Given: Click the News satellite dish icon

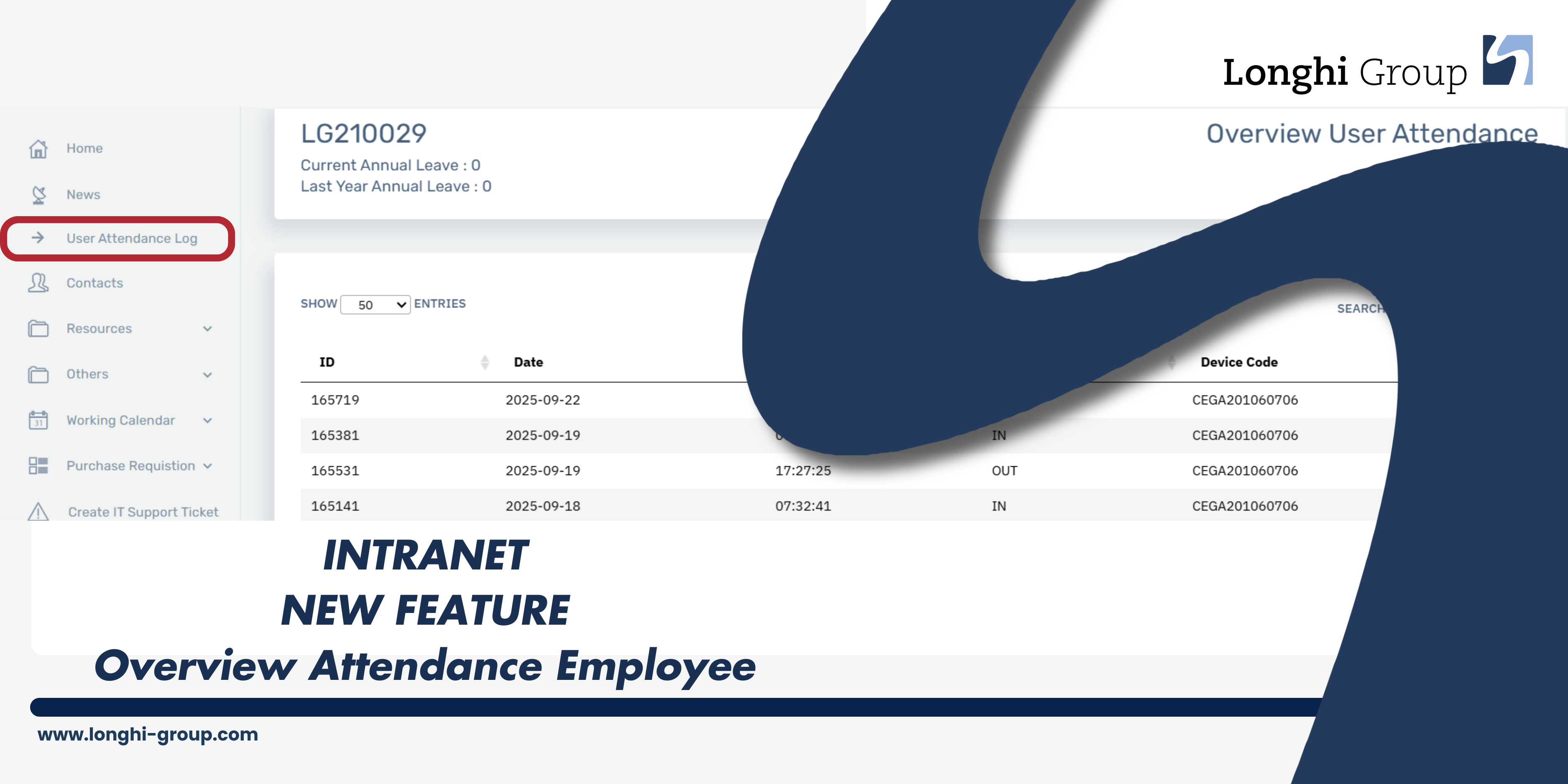Looking at the screenshot, I should (38, 195).
